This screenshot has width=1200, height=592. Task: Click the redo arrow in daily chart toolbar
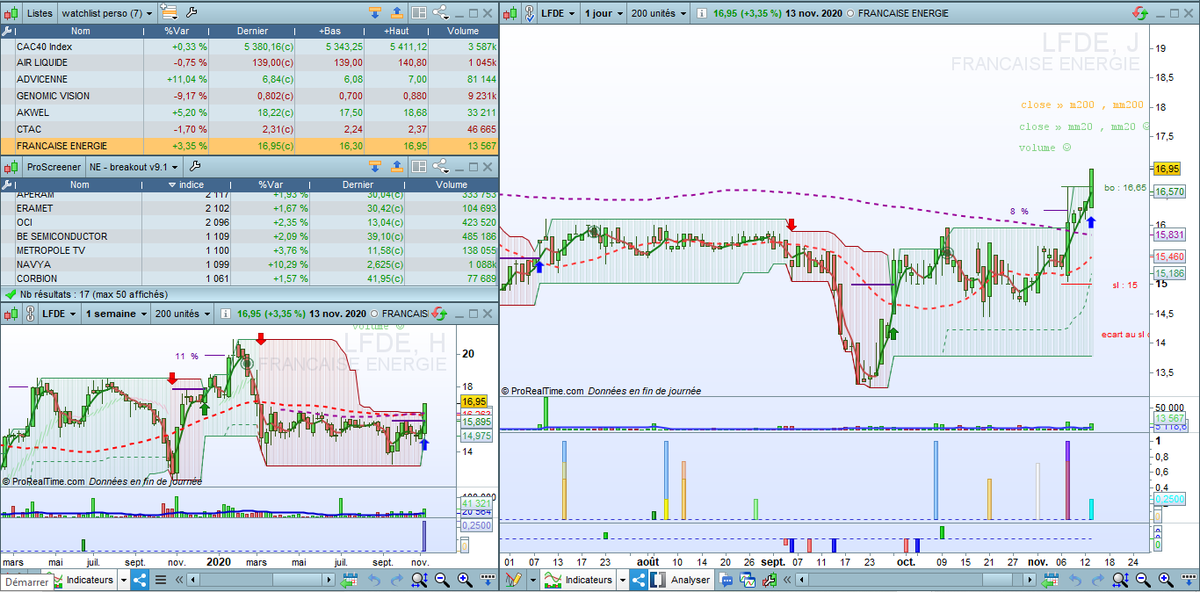point(1098,580)
